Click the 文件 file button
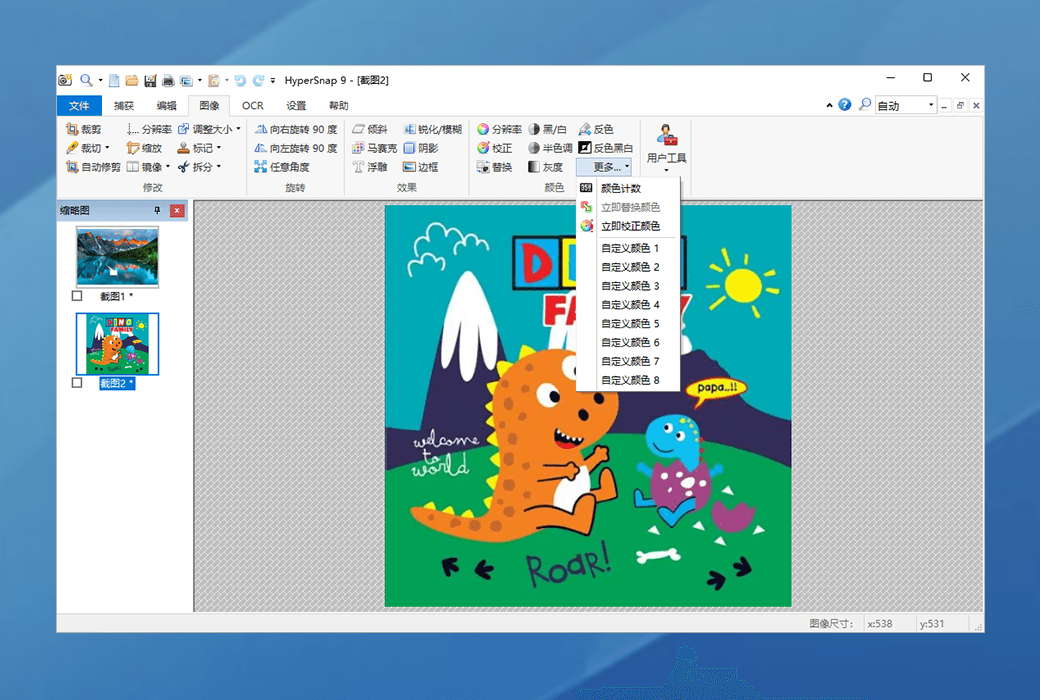 [79, 105]
